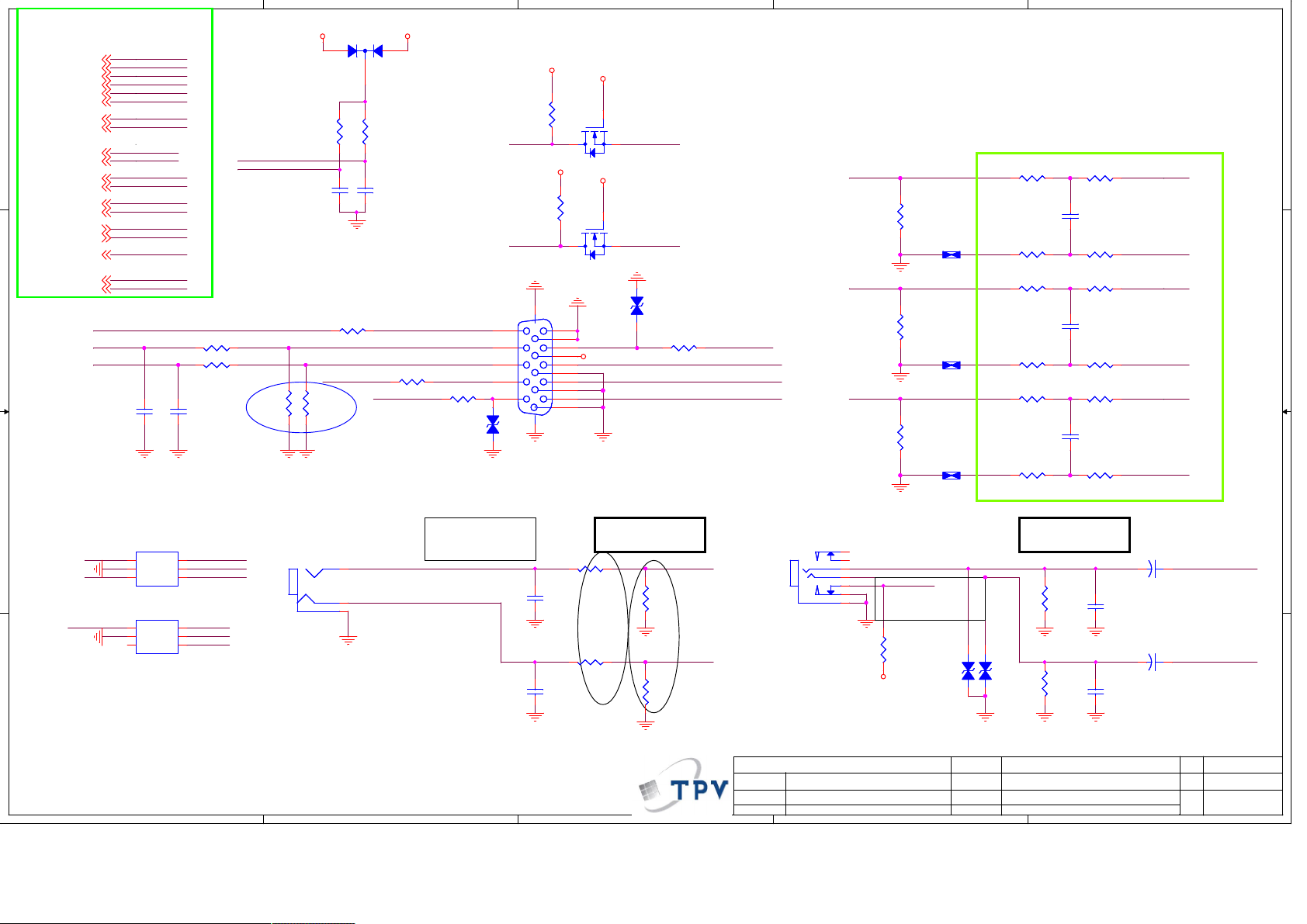1307x924 pixels.
Task: Select the 15-pin D-sub VGA connector symbol
Action: (536, 367)
